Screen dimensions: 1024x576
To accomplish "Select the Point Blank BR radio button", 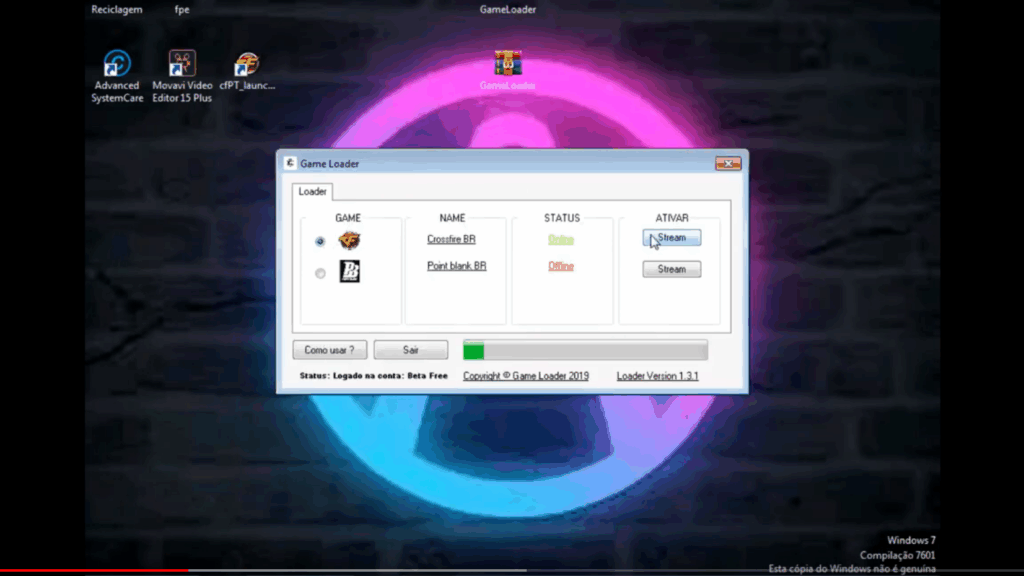I will pos(320,273).
